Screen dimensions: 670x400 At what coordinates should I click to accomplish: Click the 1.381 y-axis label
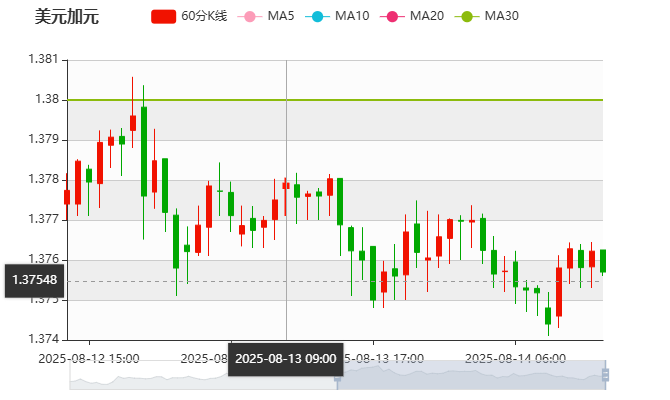pyautogui.click(x=43, y=59)
